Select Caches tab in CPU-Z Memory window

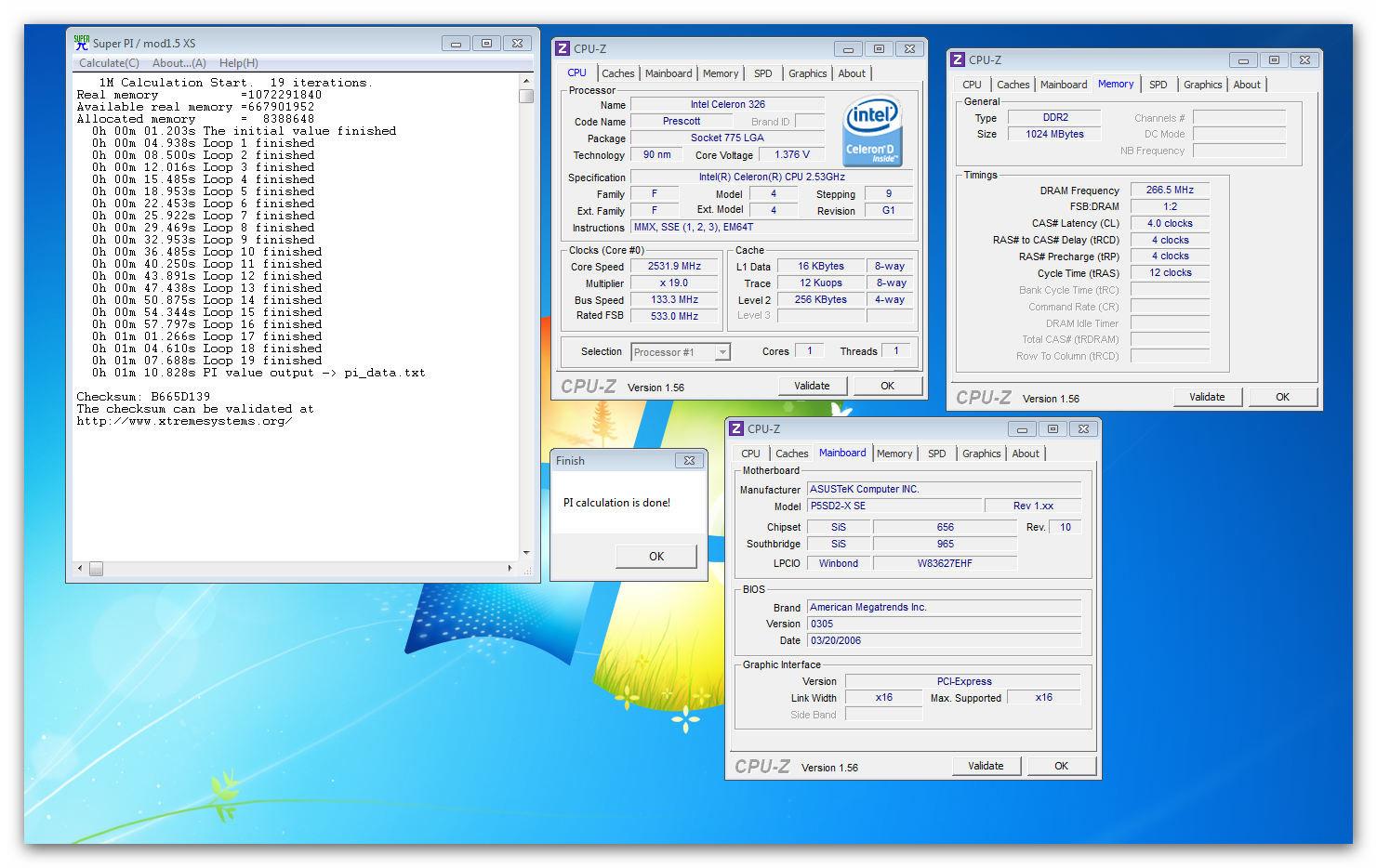[x=1013, y=85]
